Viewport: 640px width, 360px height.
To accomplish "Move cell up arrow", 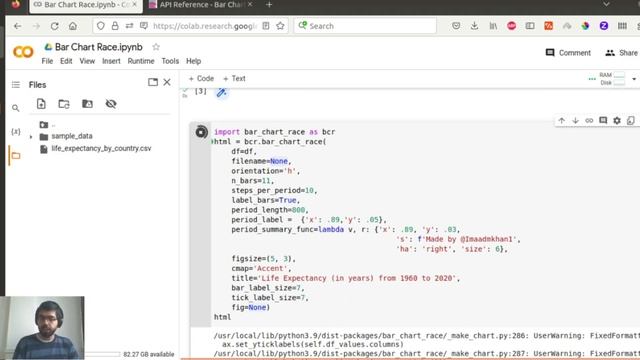I will 562,120.
